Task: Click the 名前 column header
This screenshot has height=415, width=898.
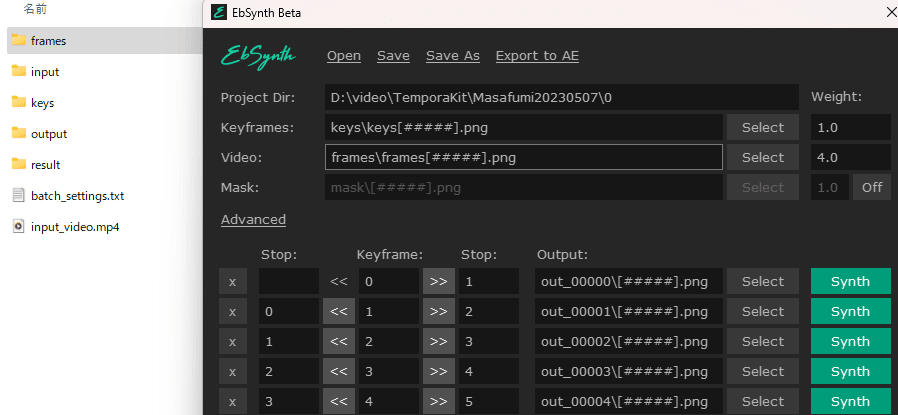Action: click(35, 9)
